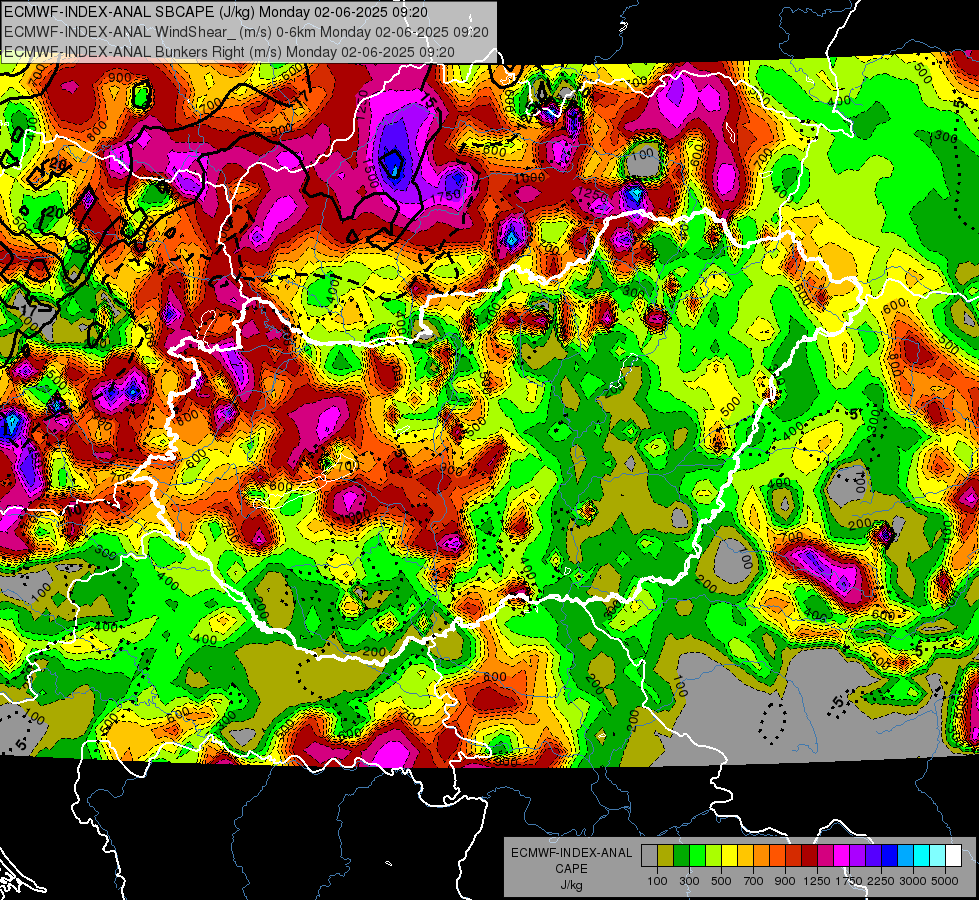
Task: Click the legend value 900
Action: pos(785,881)
